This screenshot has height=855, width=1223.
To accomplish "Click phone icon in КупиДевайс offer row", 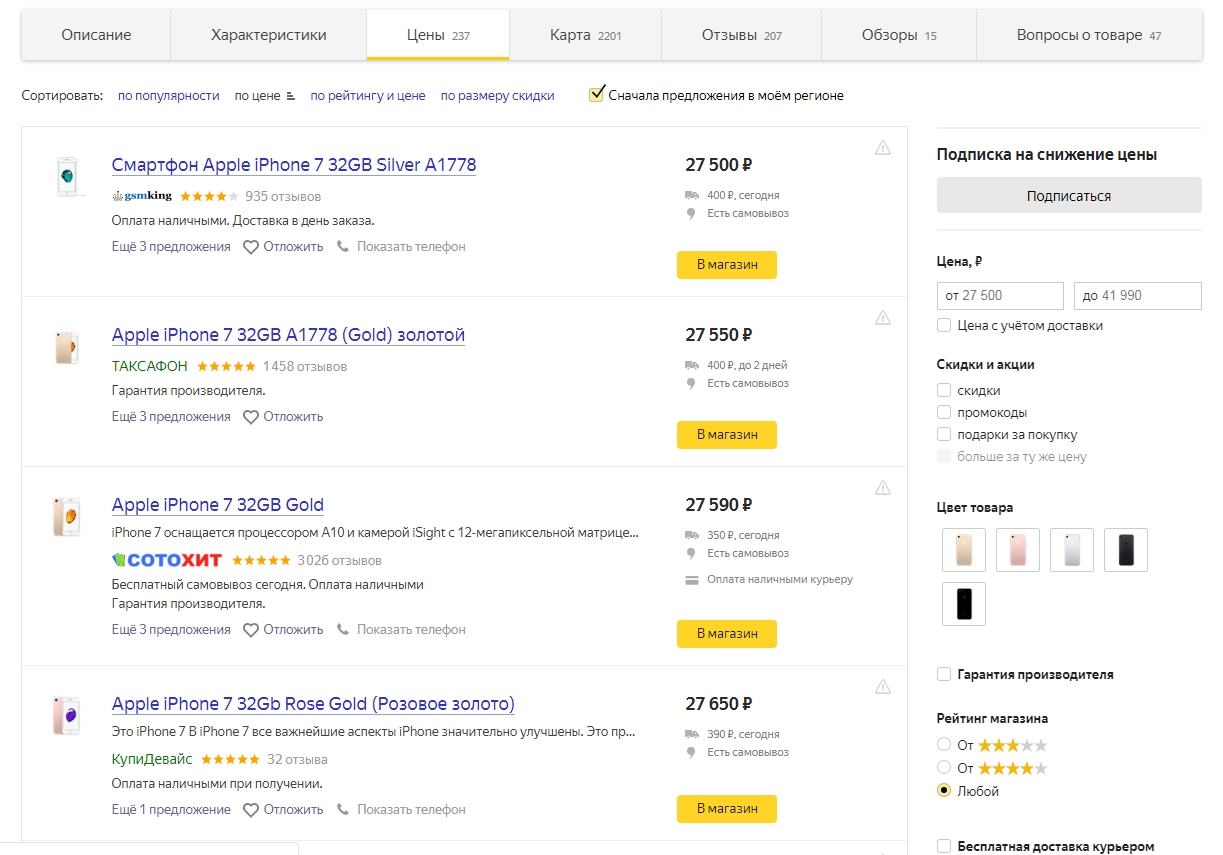I will point(343,809).
